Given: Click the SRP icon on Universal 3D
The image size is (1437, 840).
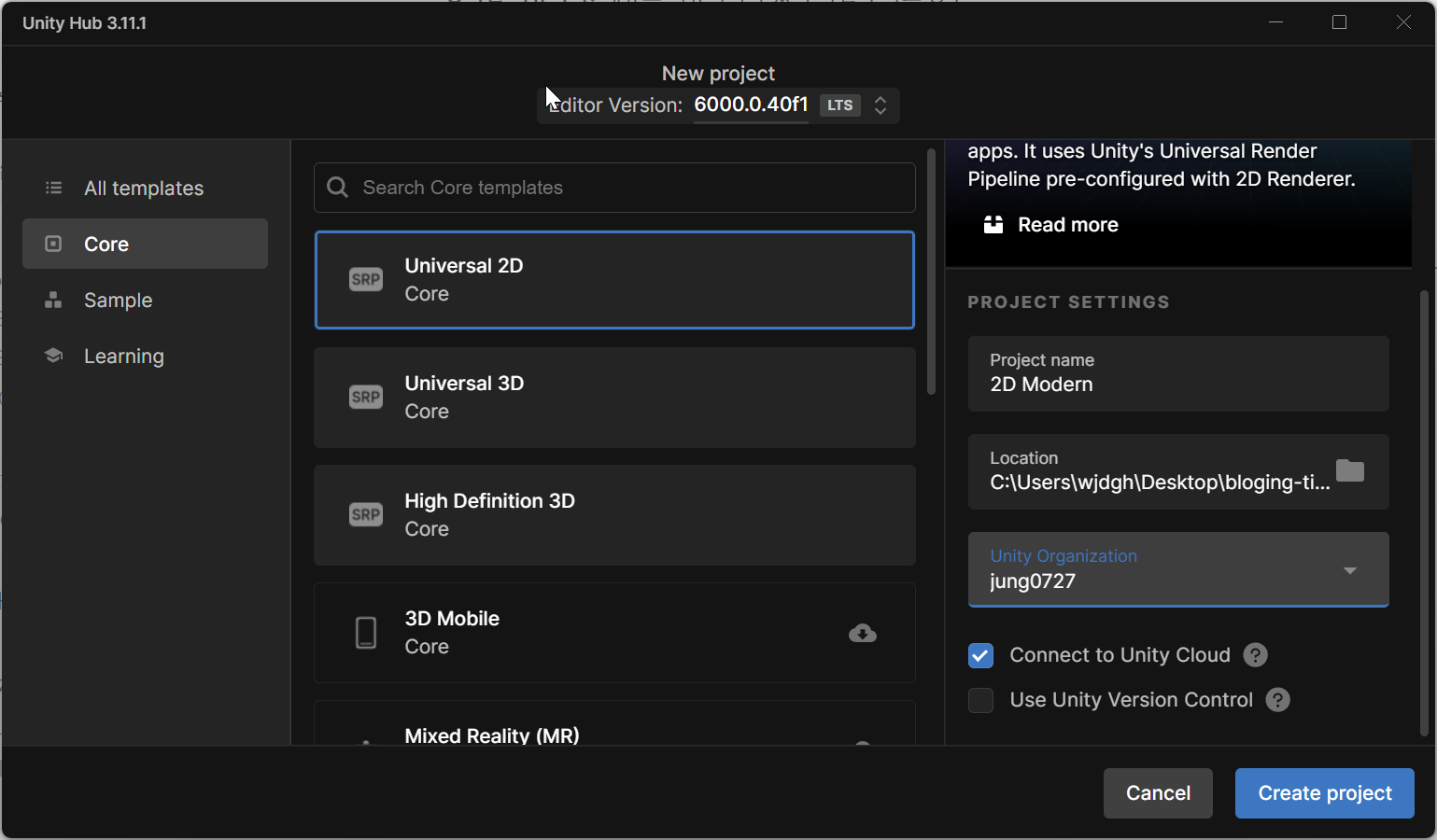Looking at the screenshot, I should (x=366, y=397).
